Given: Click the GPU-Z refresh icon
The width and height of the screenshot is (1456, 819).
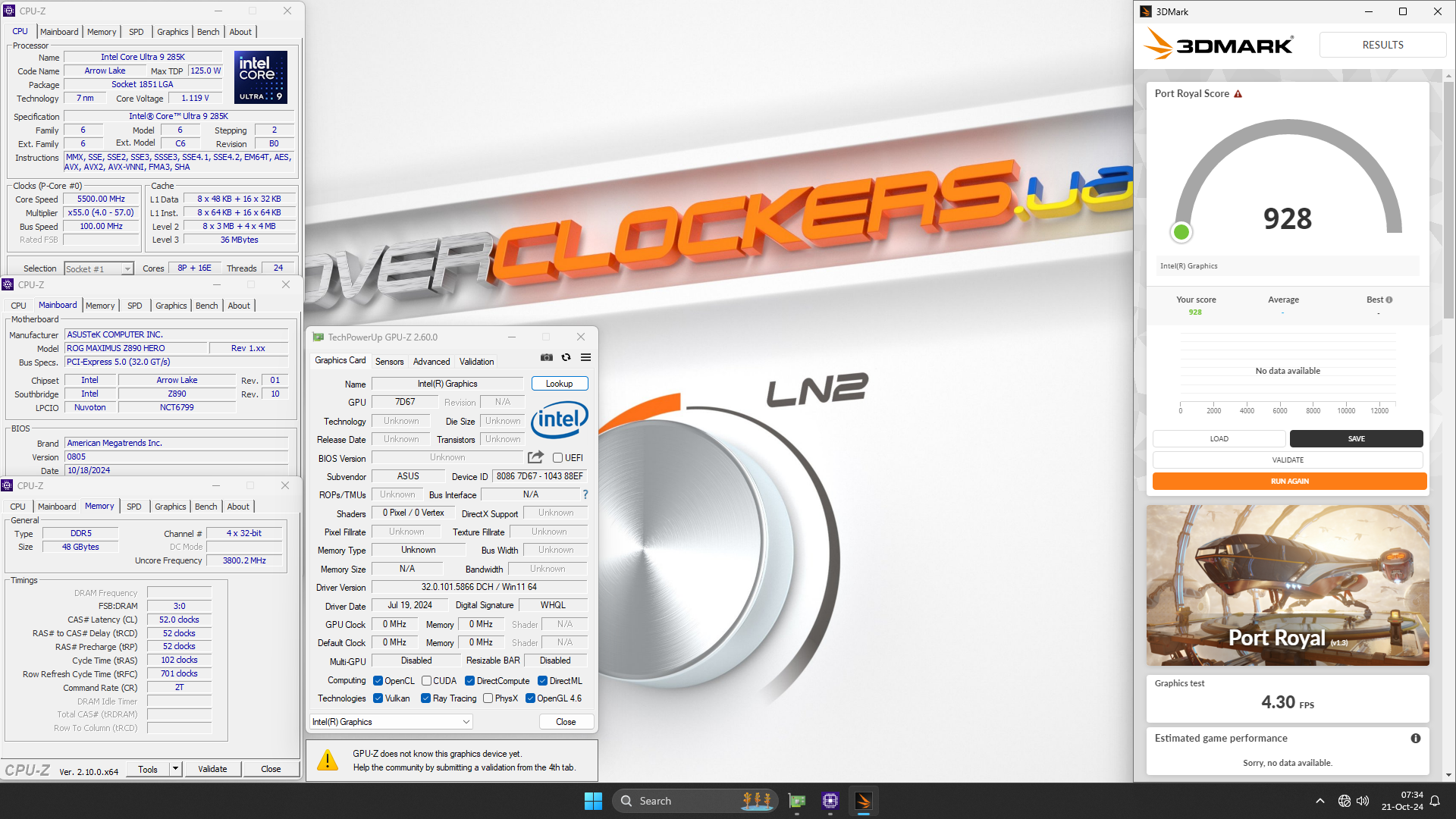Looking at the screenshot, I should pyautogui.click(x=566, y=357).
